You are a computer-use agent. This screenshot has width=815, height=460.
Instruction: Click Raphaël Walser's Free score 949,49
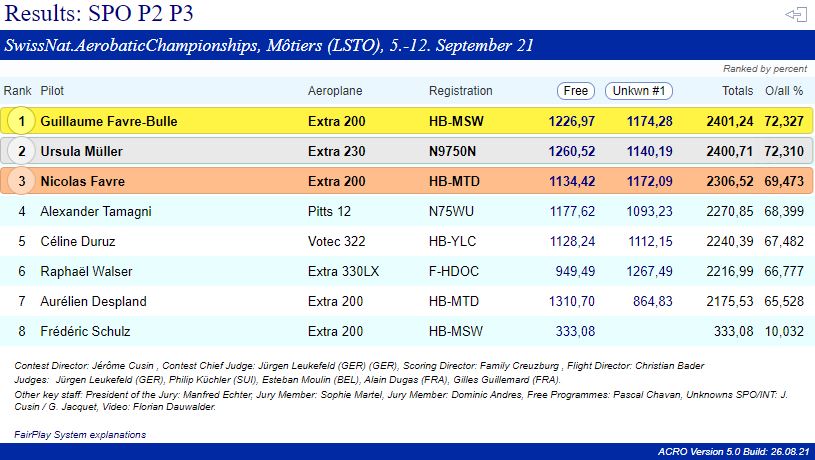pyautogui.click(x=575, y=272)
